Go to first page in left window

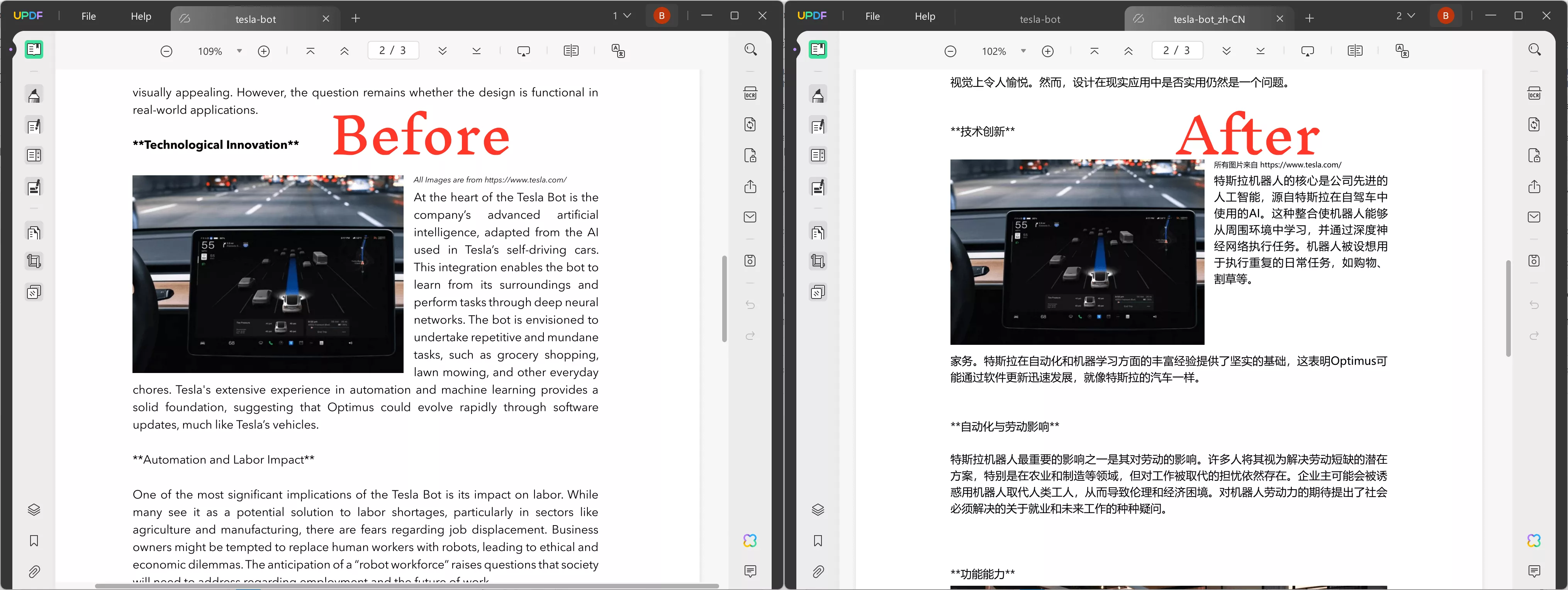tap(311, 51)
